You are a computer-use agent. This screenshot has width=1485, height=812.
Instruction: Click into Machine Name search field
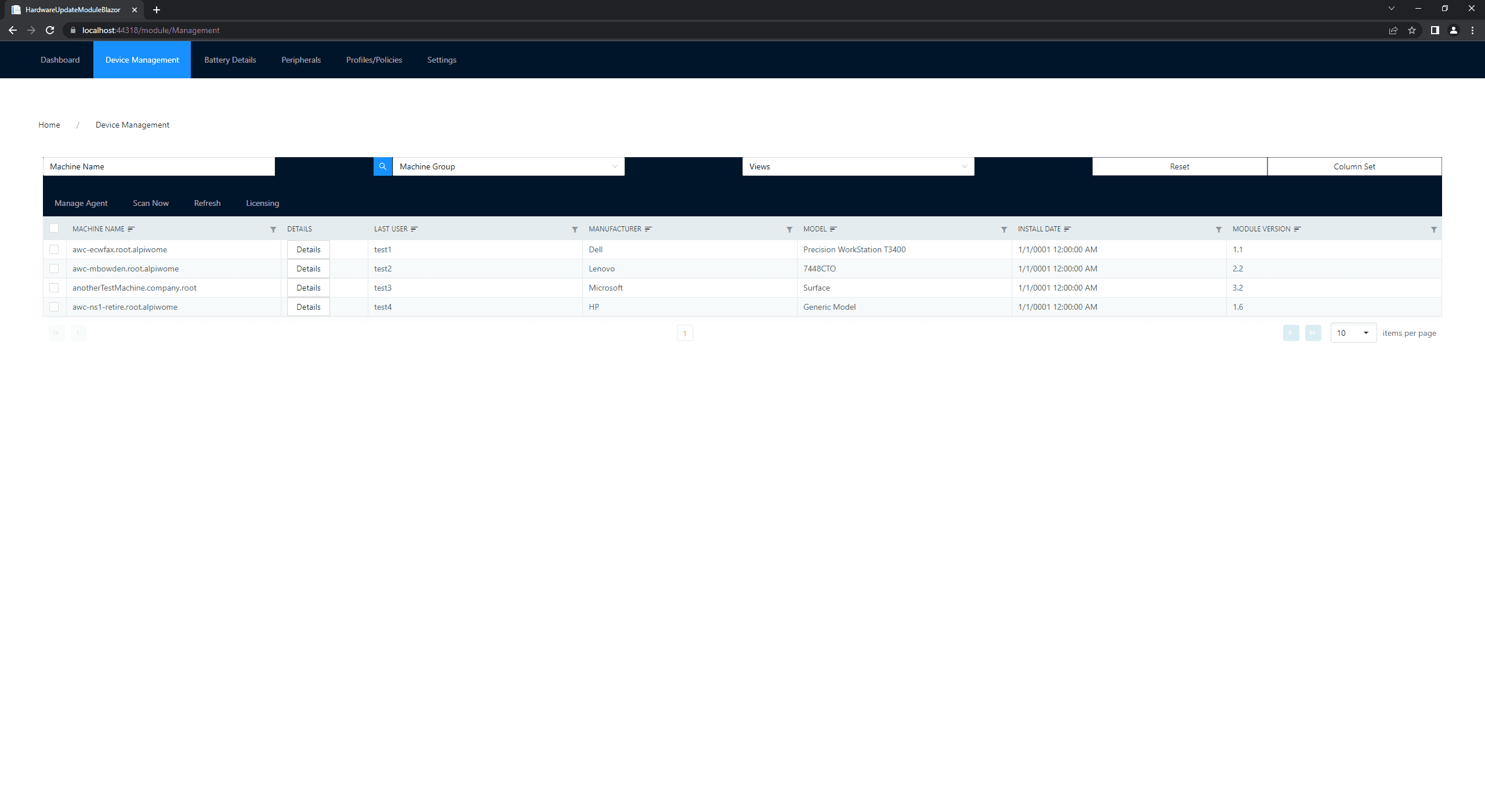point(159,166)
